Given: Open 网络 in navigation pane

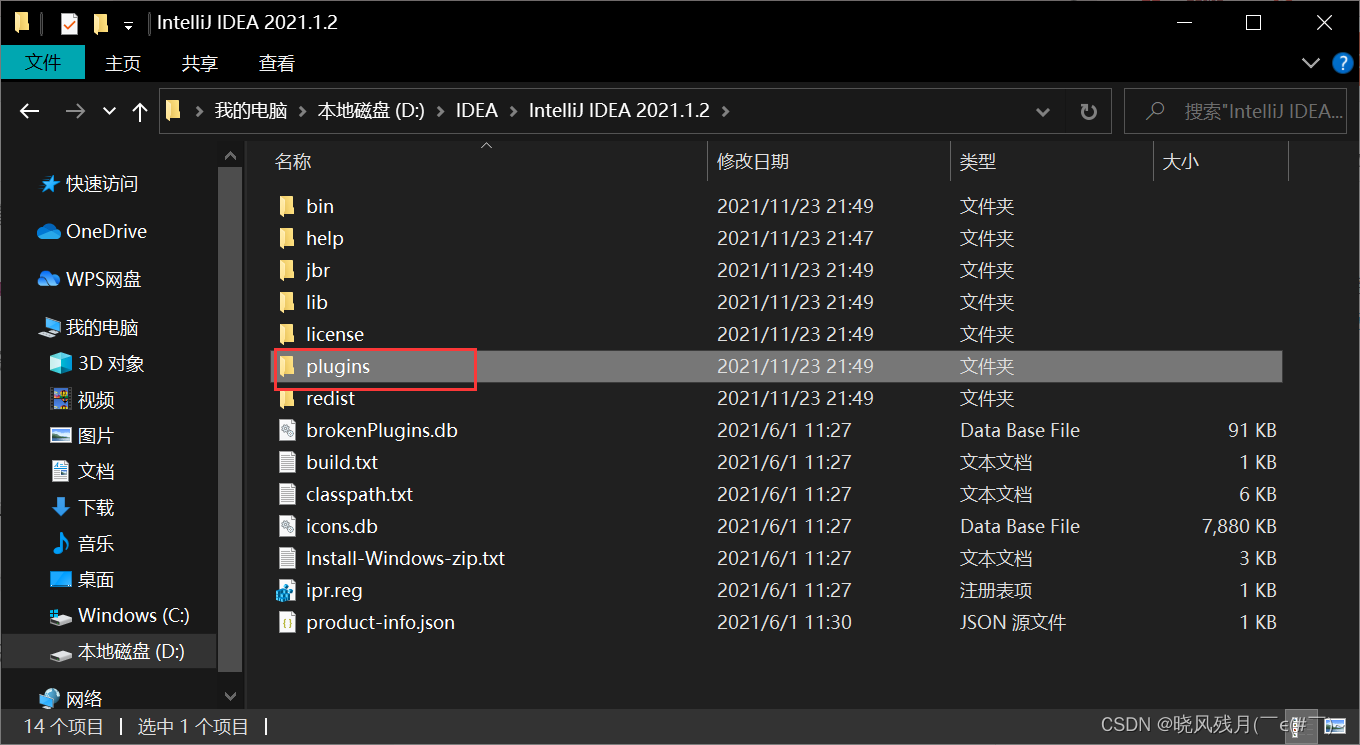Looking at the screenshot, I should tap(70, 698).
